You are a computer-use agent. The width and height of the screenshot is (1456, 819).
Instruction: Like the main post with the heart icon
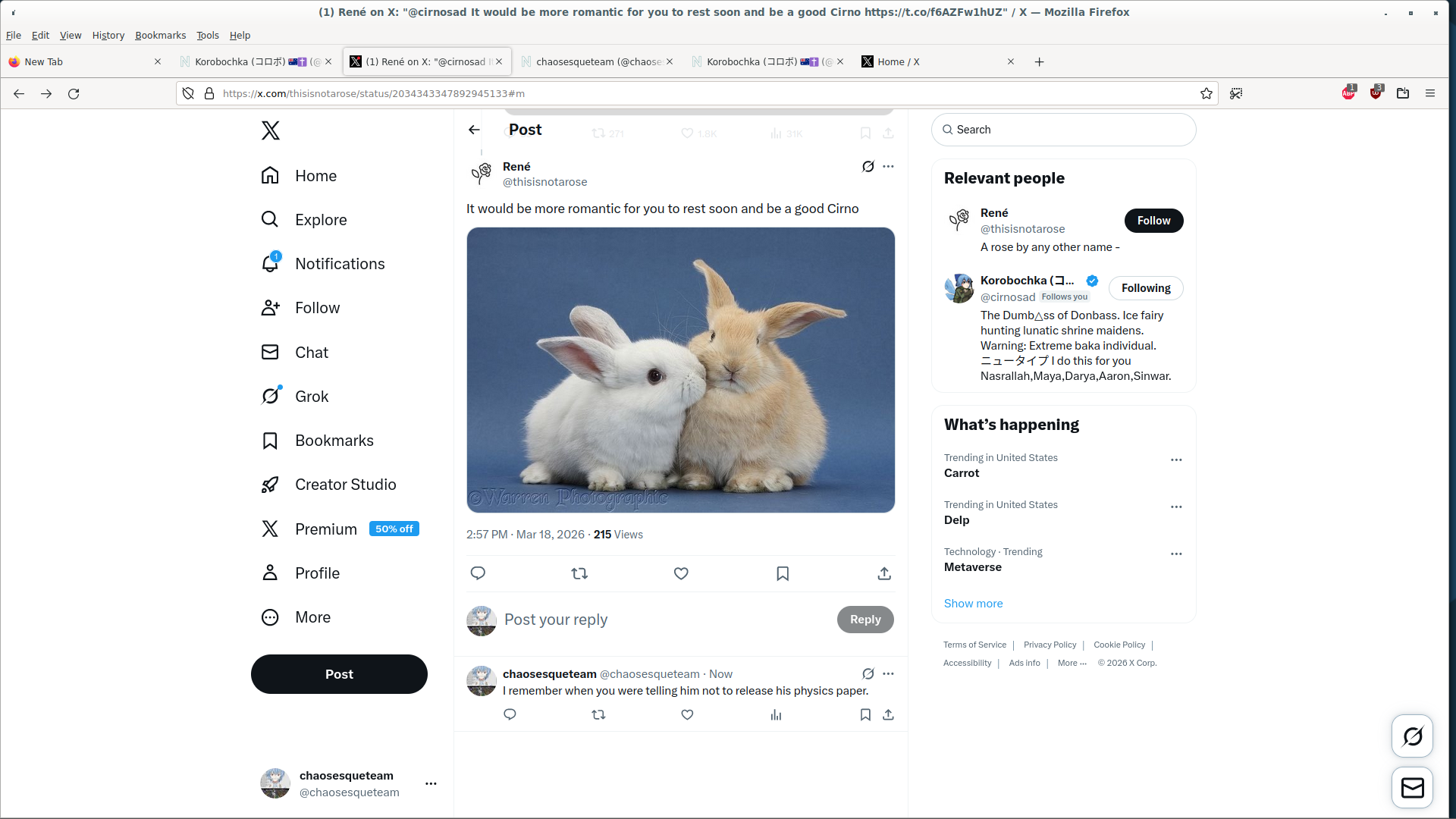click(x=681, y=574)
